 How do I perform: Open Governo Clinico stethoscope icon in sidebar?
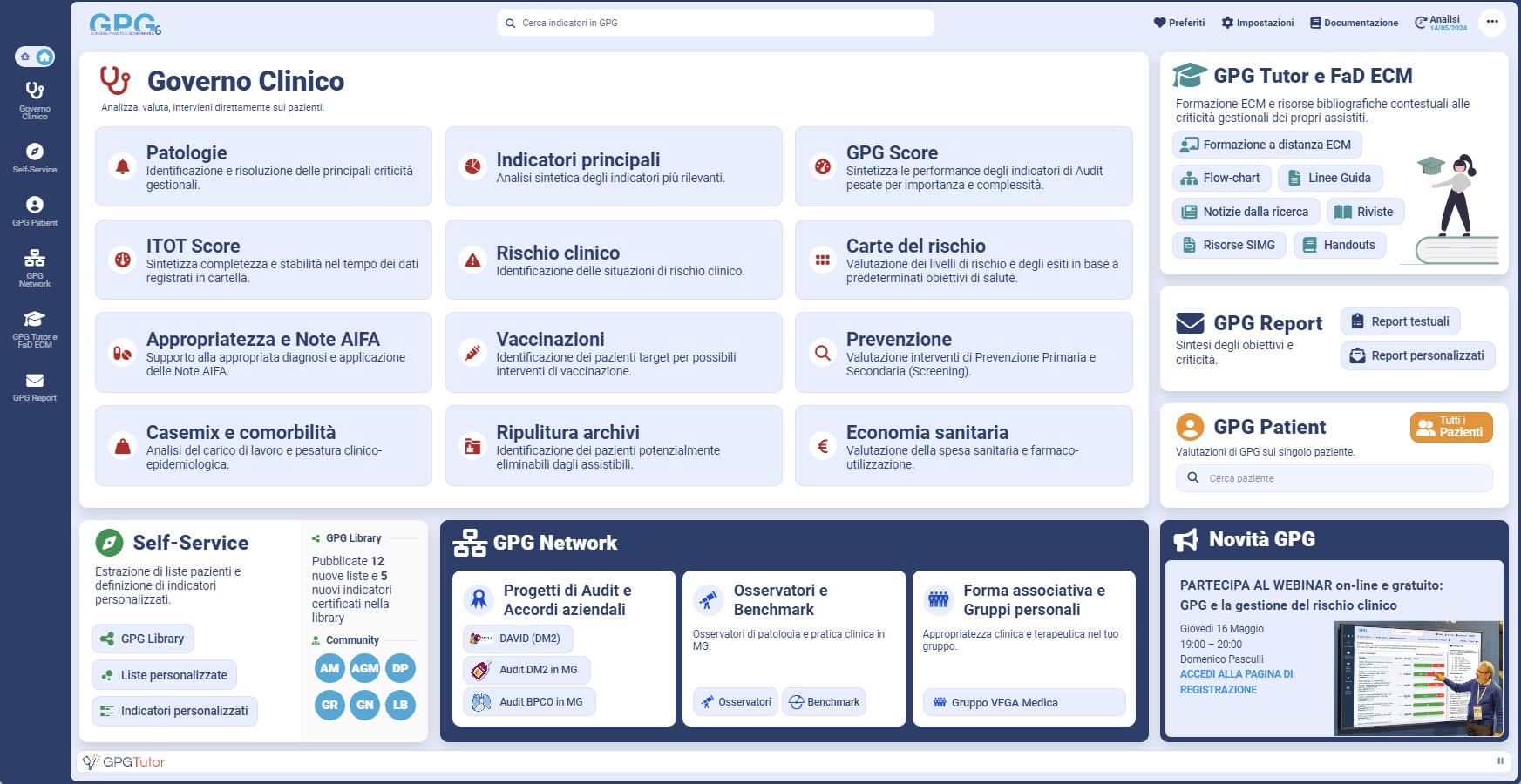point(35,91)
